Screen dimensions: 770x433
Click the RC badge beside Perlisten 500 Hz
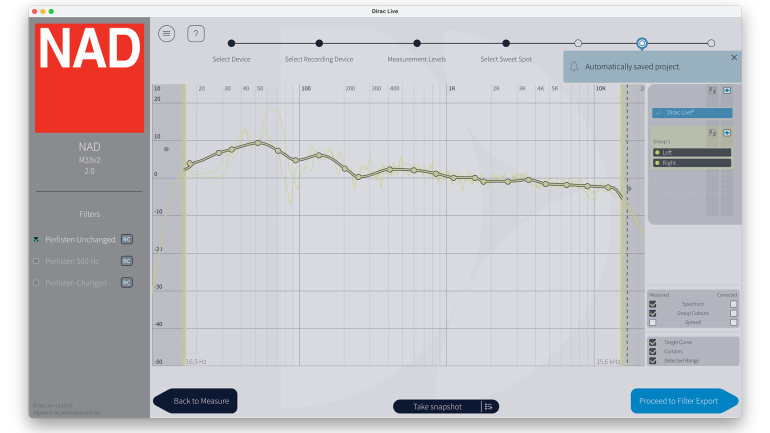[127, 261]
